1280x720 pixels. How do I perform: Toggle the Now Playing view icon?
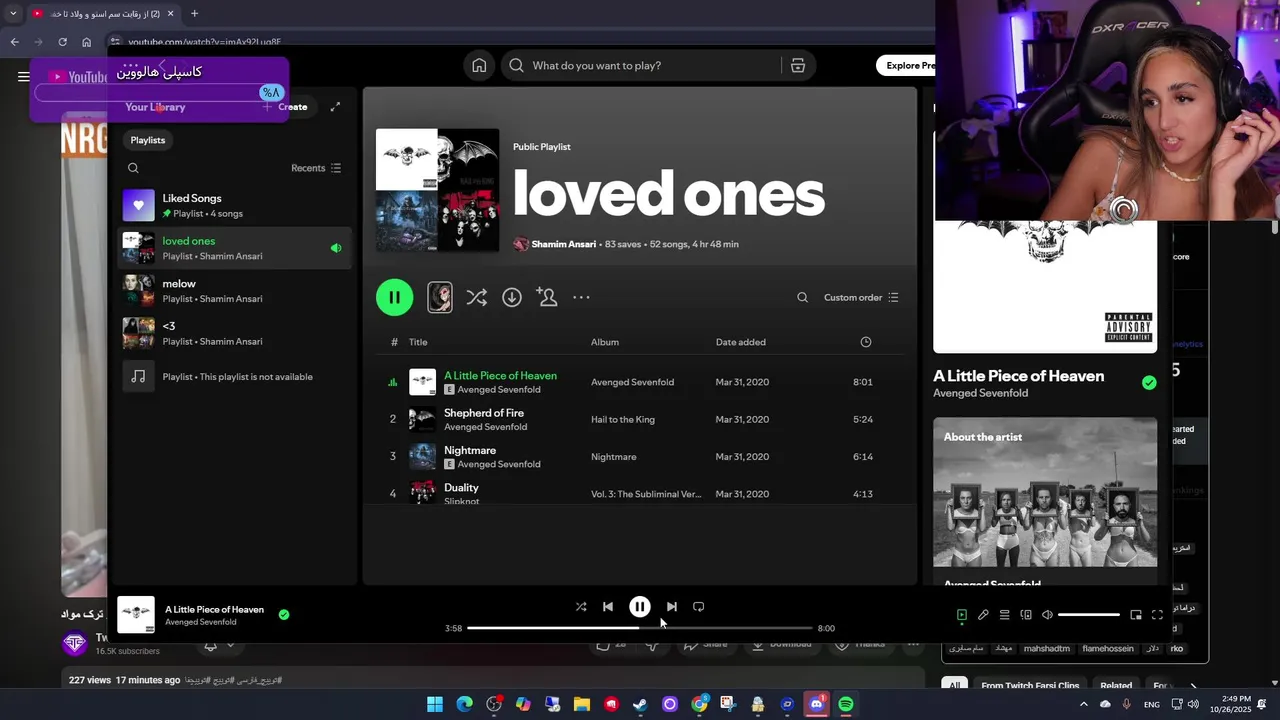pyautogui.click(x=962, y=615)
